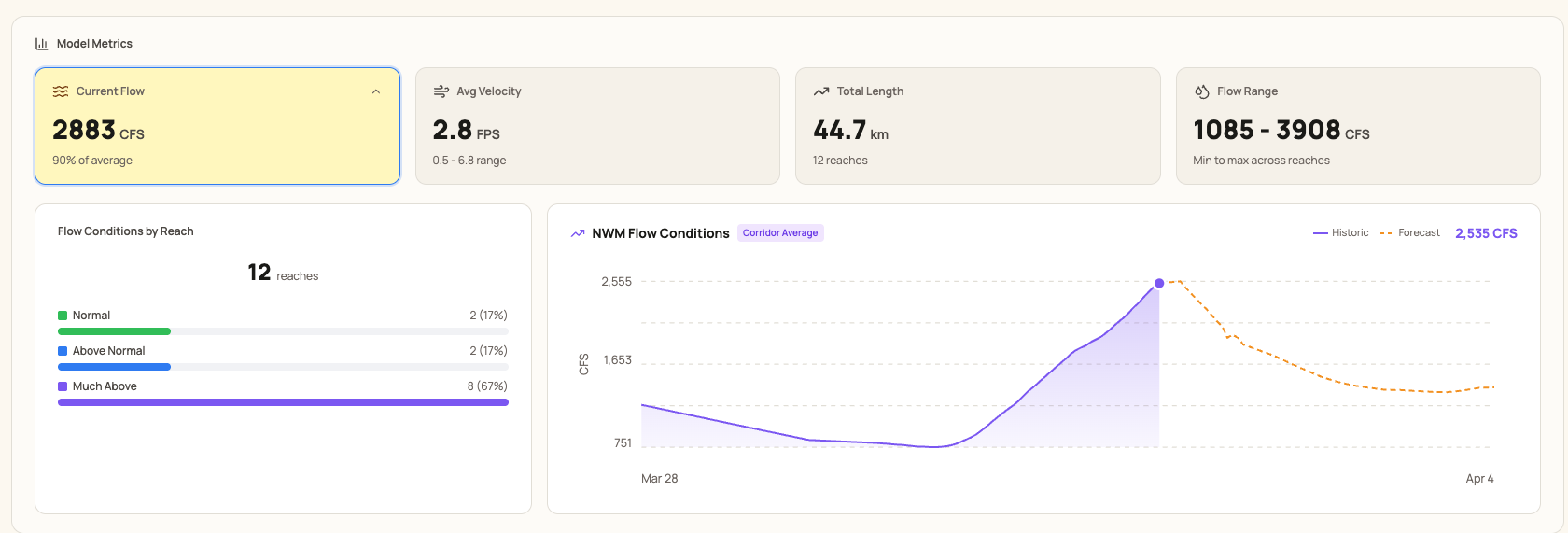1568x533 pixels.
Task: Collapse the Current Flow card chevron
Action: click(376, 91)
